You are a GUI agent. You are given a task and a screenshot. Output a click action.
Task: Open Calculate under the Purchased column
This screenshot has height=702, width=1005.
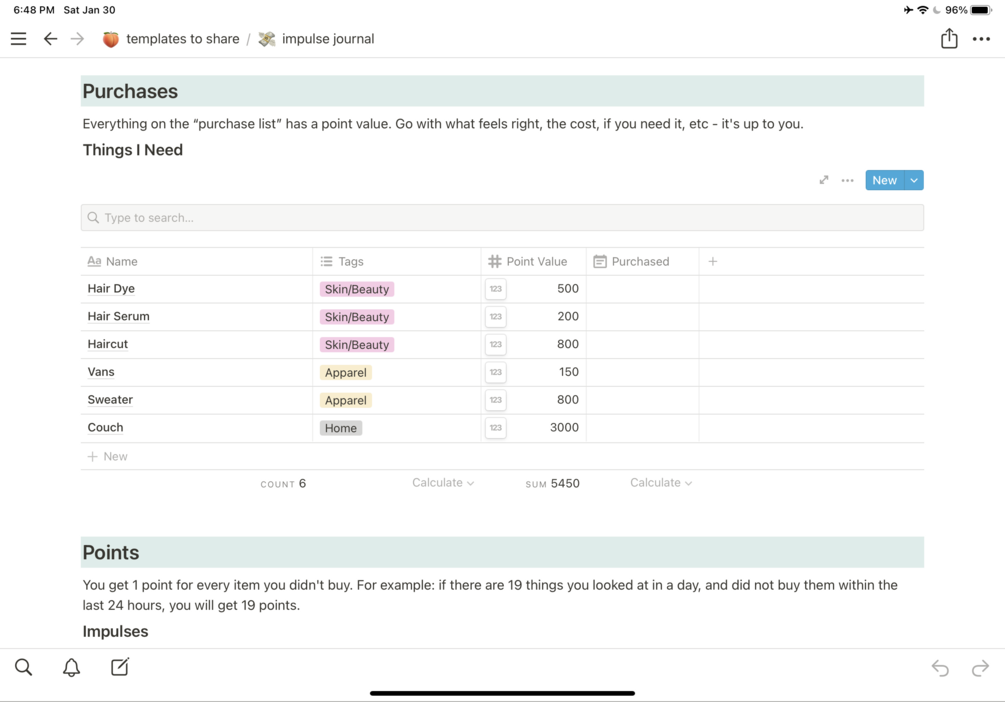(661, 483)
